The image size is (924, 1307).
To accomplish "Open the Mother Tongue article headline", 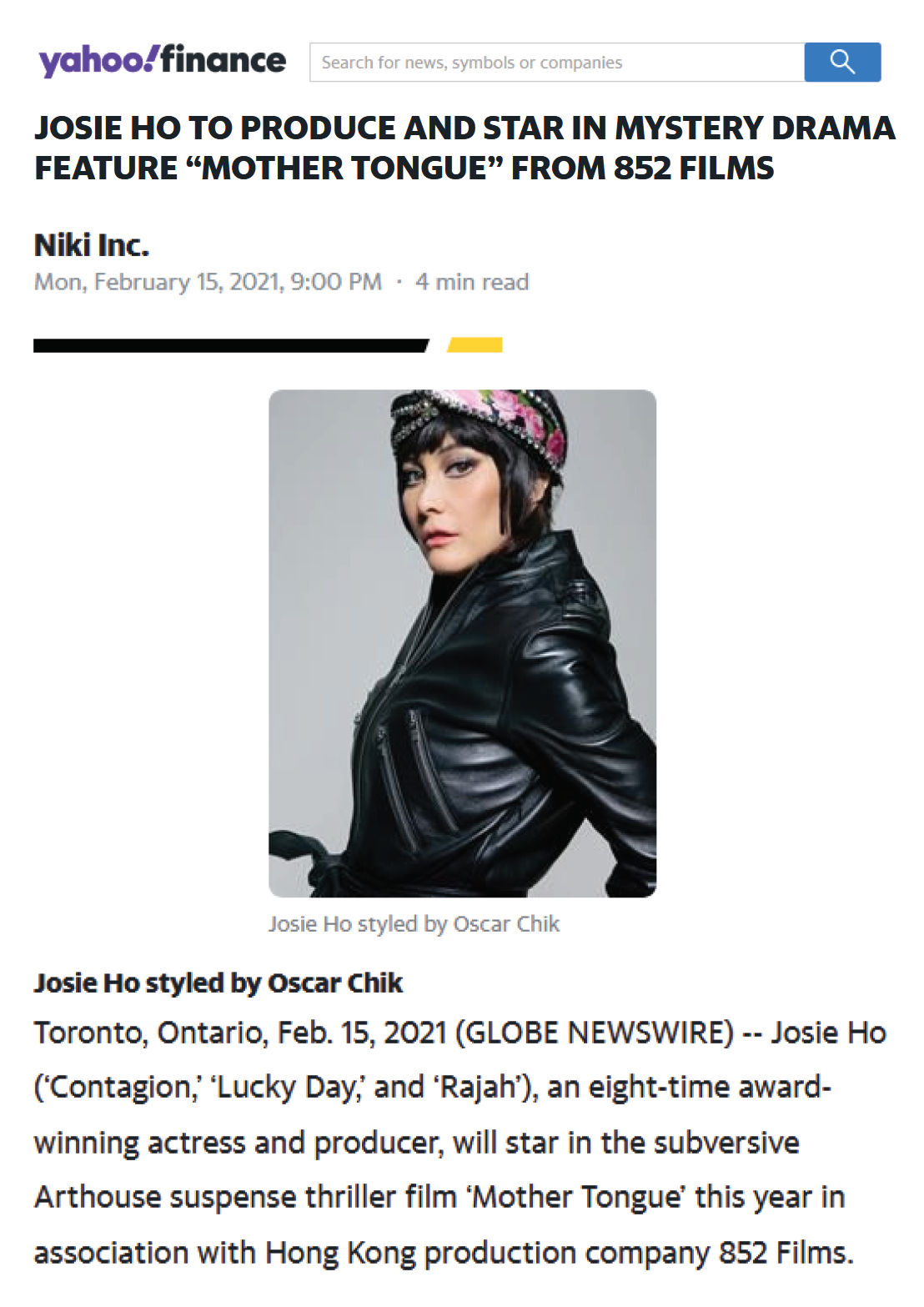I will (x=465, y=148).
